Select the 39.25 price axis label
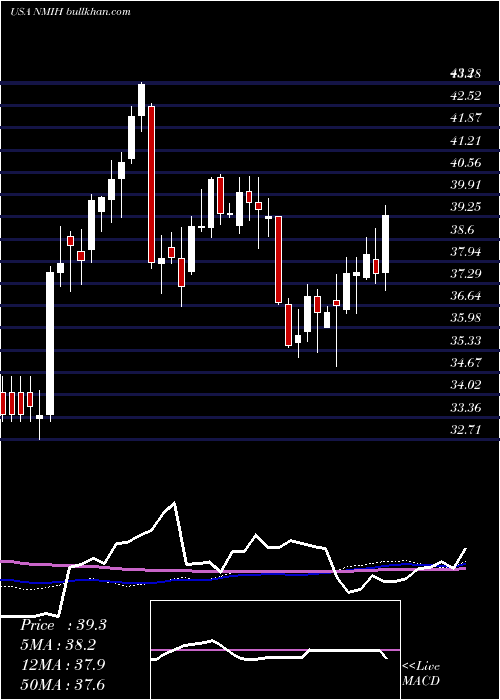The width and height of the screenshot is (500, 700). [x=466, y=207]
